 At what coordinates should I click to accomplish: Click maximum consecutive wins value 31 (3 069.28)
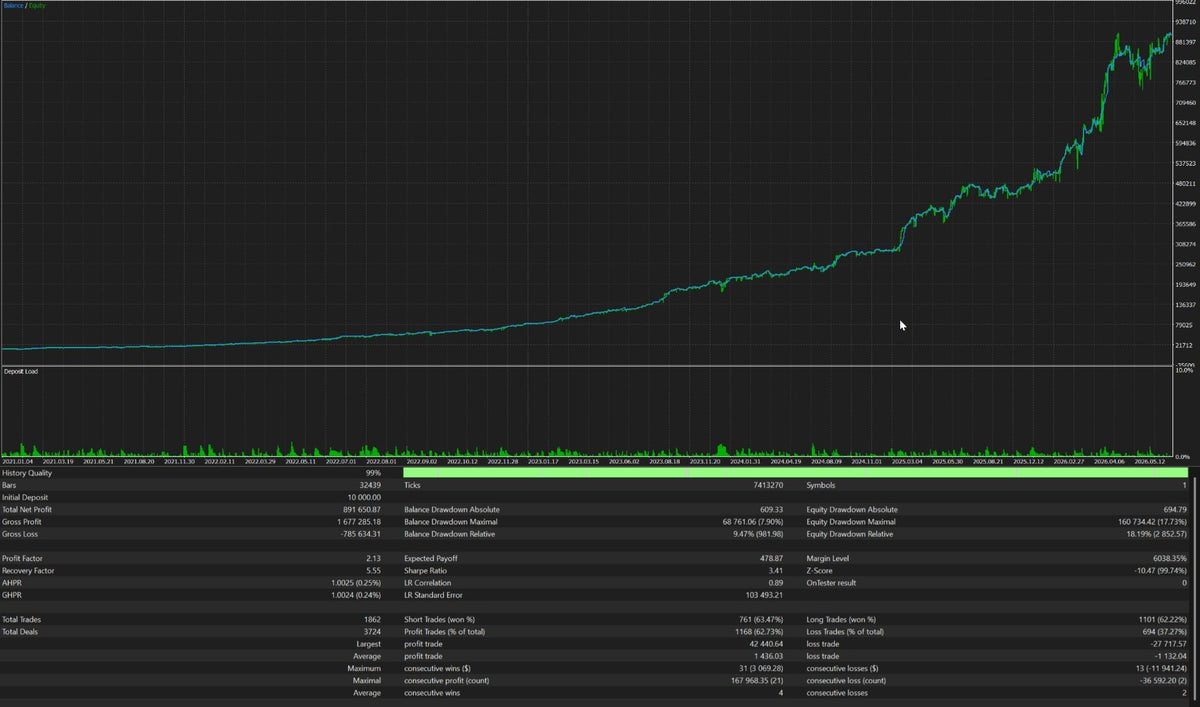point(760,667)
